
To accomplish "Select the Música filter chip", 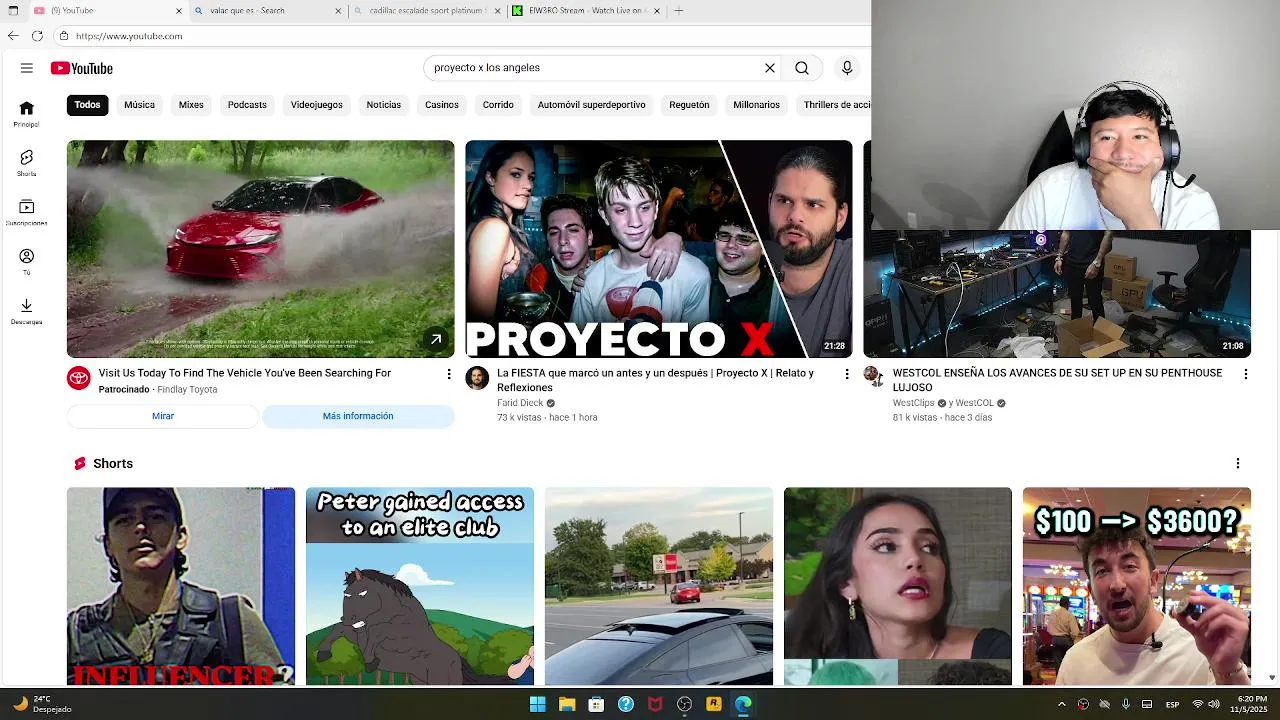I will coord(139,104).
